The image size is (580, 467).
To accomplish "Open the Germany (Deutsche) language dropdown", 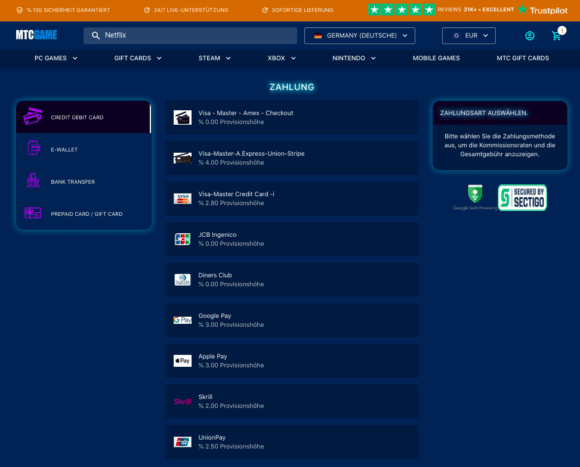I will [x=360, y=35].
